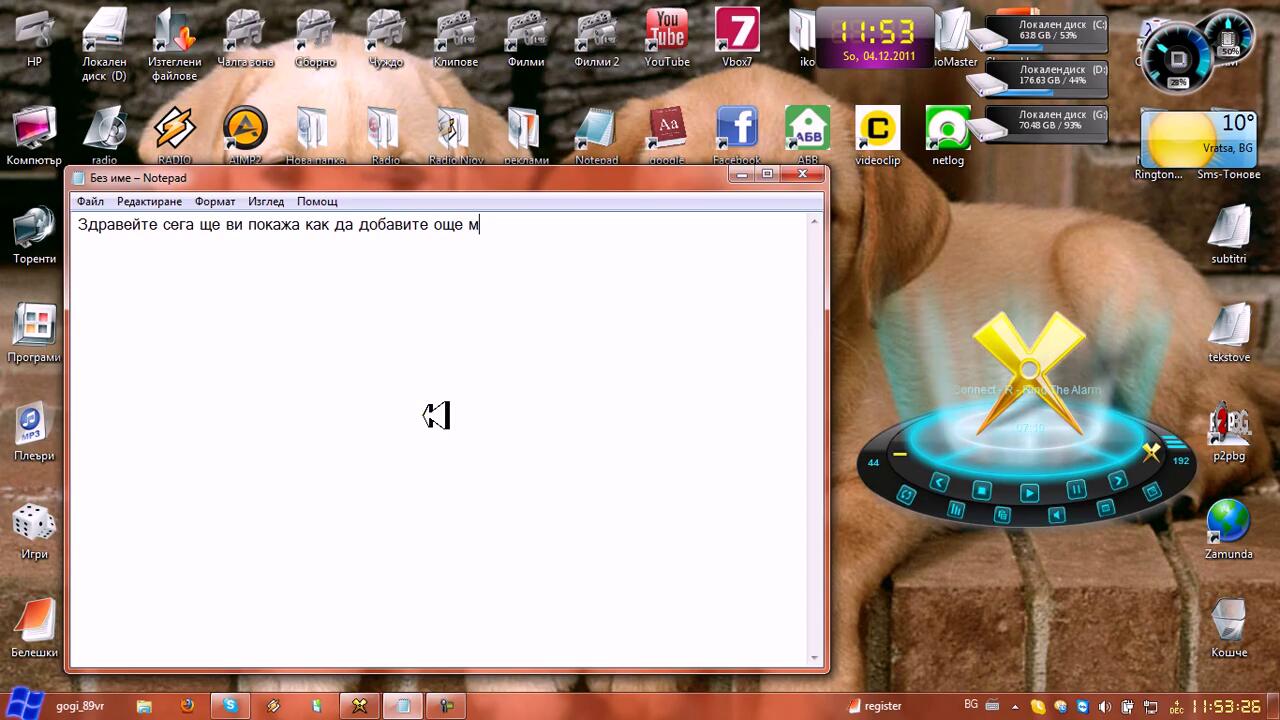Viewport: 1280px width, 720px height.
Task: Toggle repeat in the media player widget
Action: click(906, 495)
